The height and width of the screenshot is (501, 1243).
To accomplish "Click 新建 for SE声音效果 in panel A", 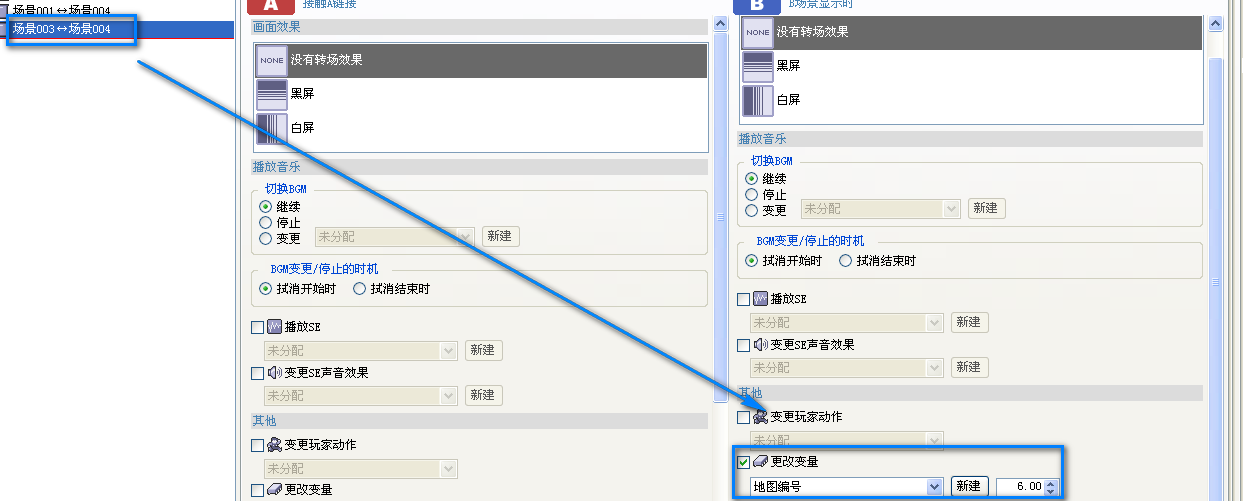I will (484, 395).
